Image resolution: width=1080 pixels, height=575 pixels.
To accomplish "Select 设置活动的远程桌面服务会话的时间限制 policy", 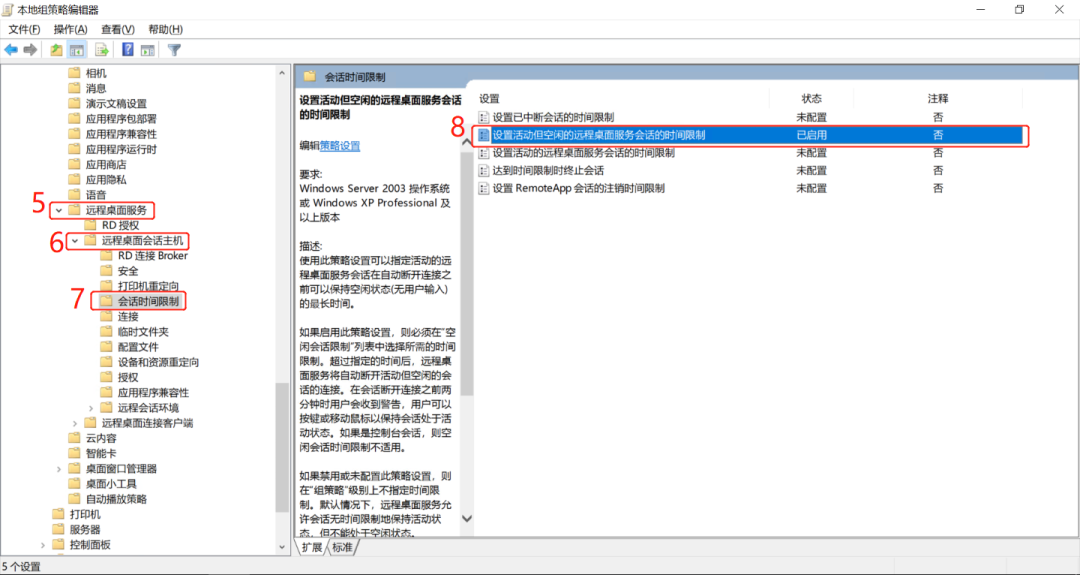I will coord(583,153).
